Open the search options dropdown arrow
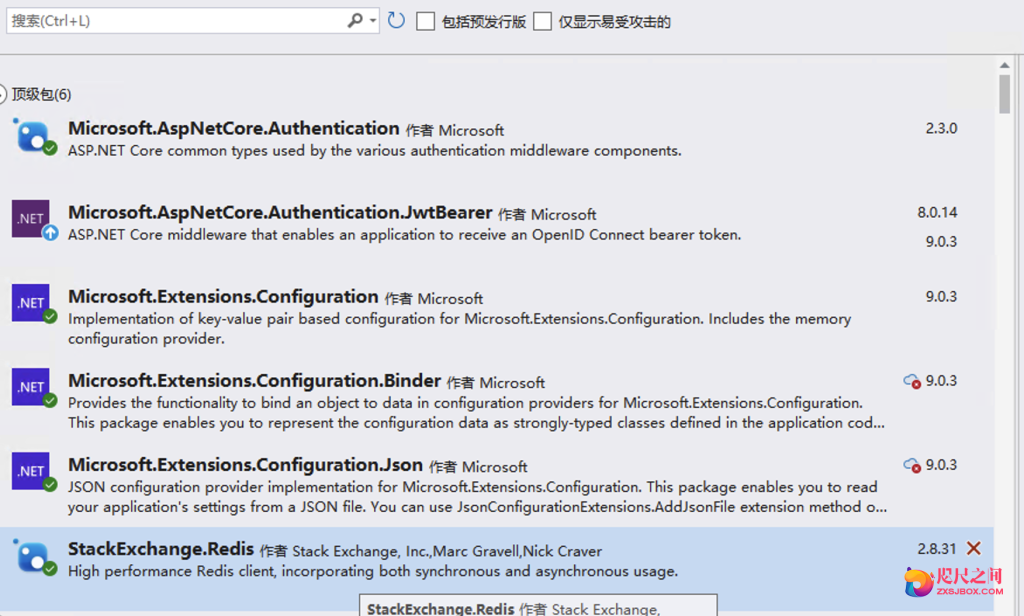The width and height of the screenshot is (1024, 616). coord(373,21)
